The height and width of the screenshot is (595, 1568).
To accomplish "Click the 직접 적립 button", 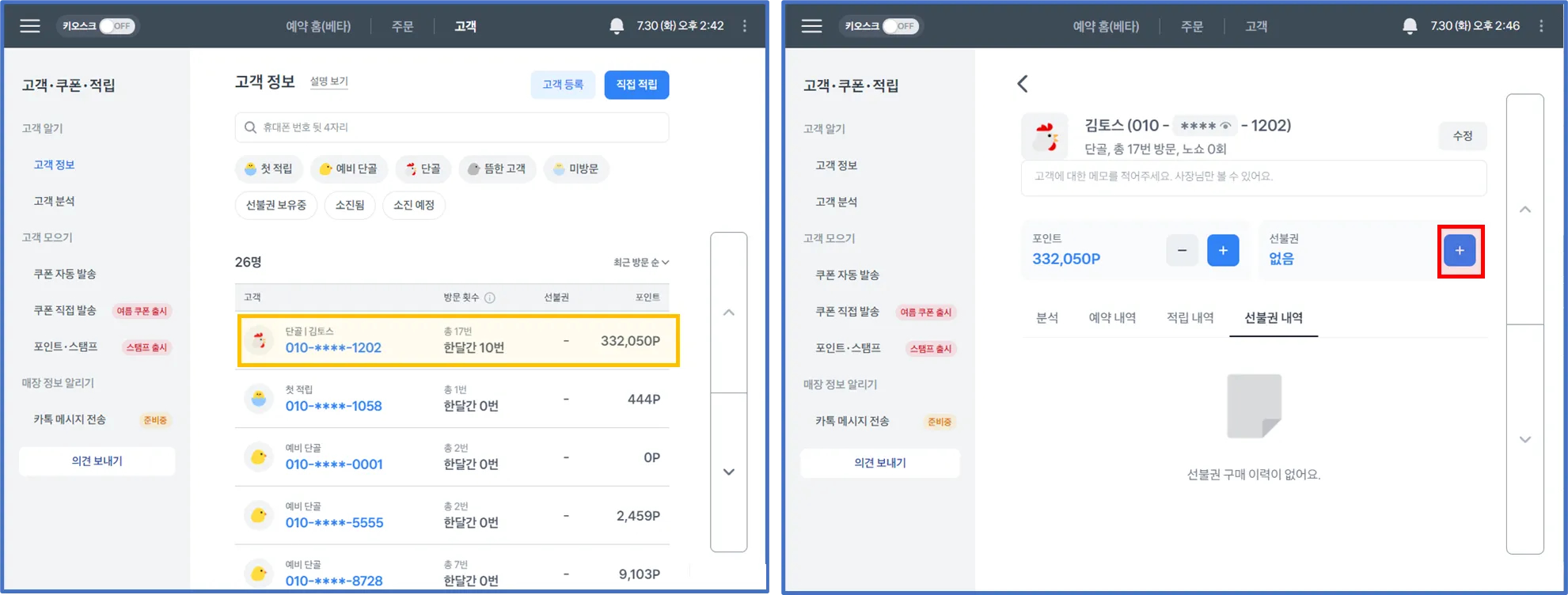I will [636, 85].
